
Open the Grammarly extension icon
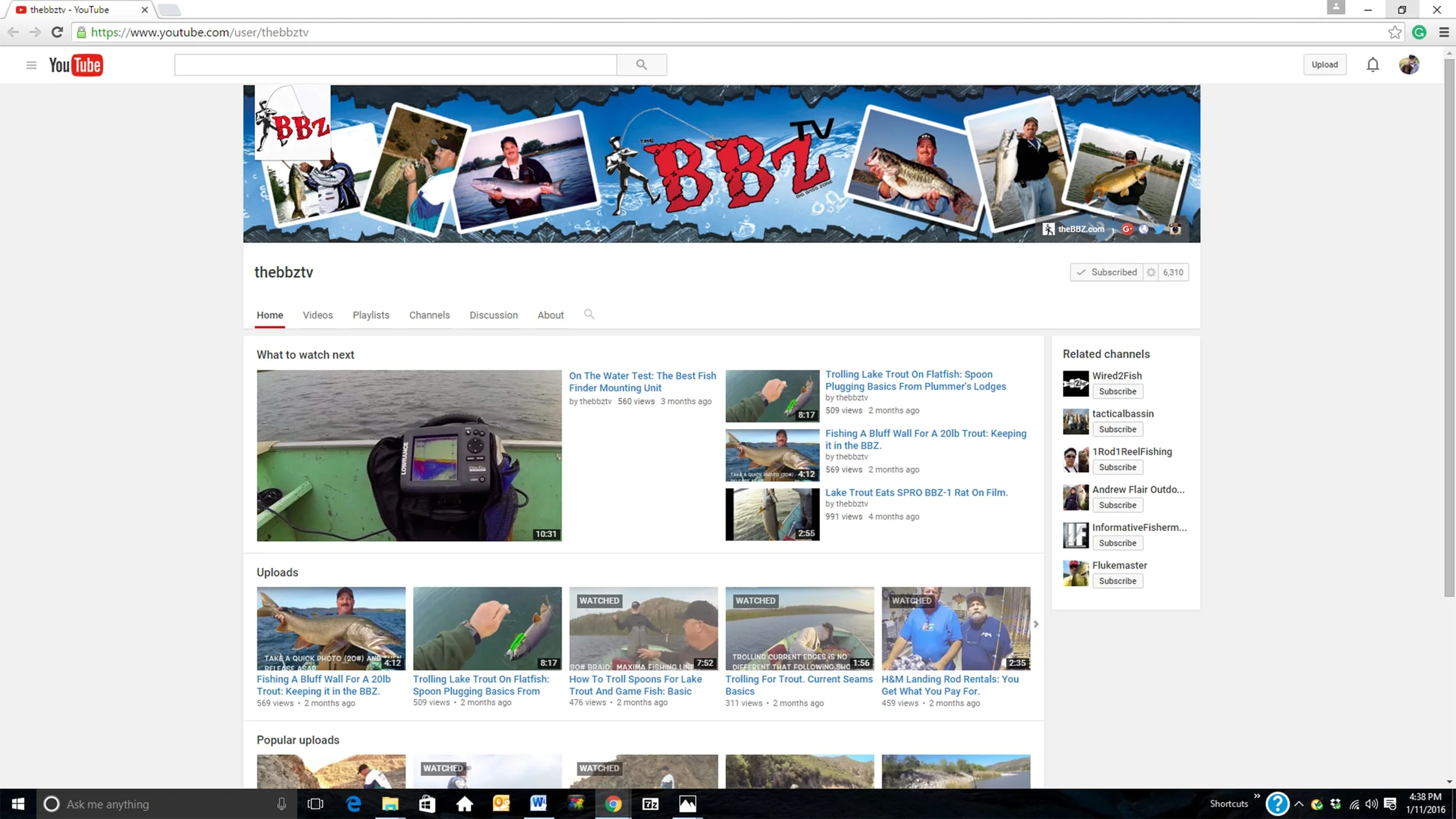coord(1419,32)
